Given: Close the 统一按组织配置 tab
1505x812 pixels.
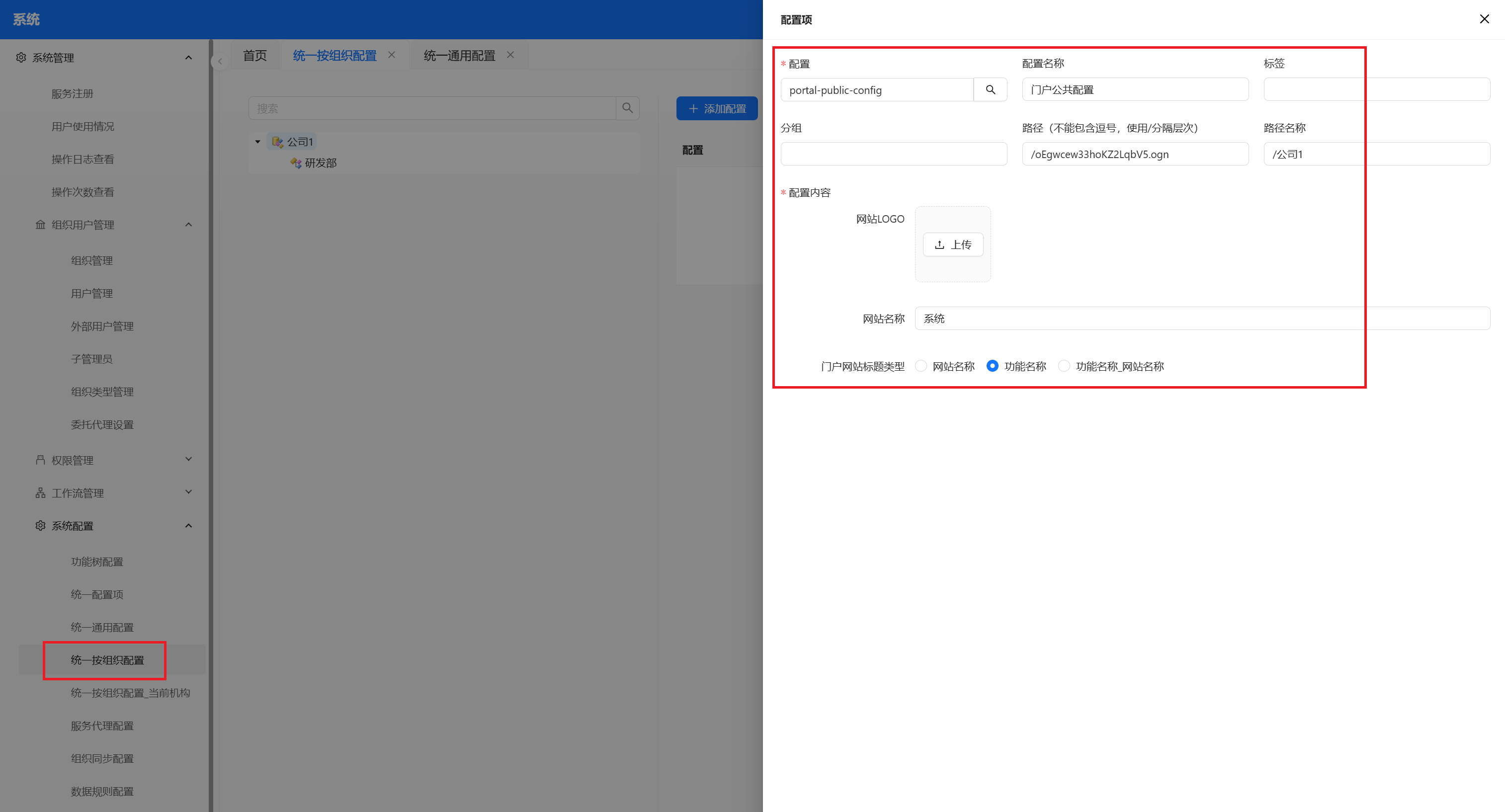Looking at the screenshot, I should tap(392, 55).
